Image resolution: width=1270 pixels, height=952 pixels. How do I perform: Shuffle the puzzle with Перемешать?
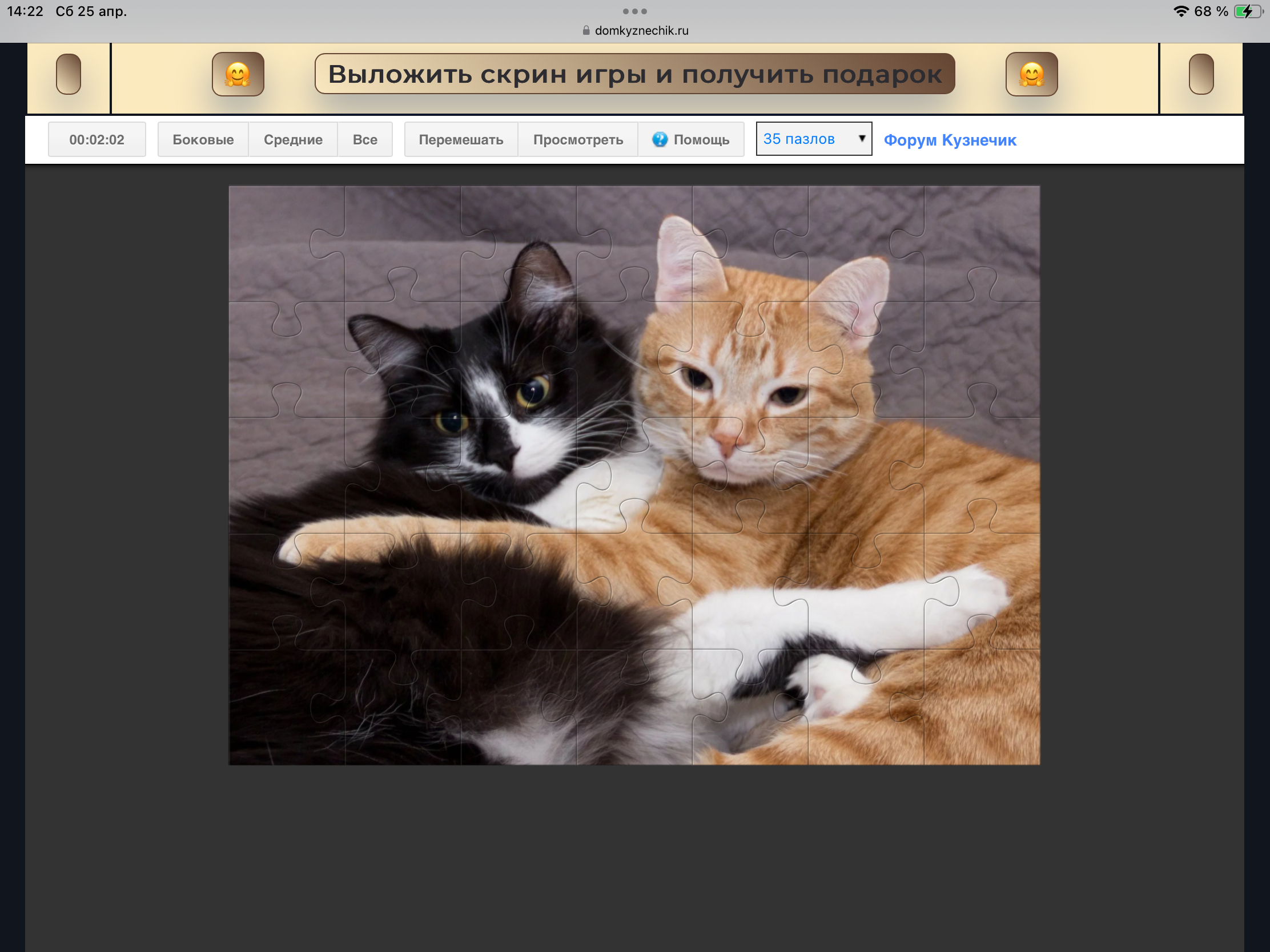460,139
